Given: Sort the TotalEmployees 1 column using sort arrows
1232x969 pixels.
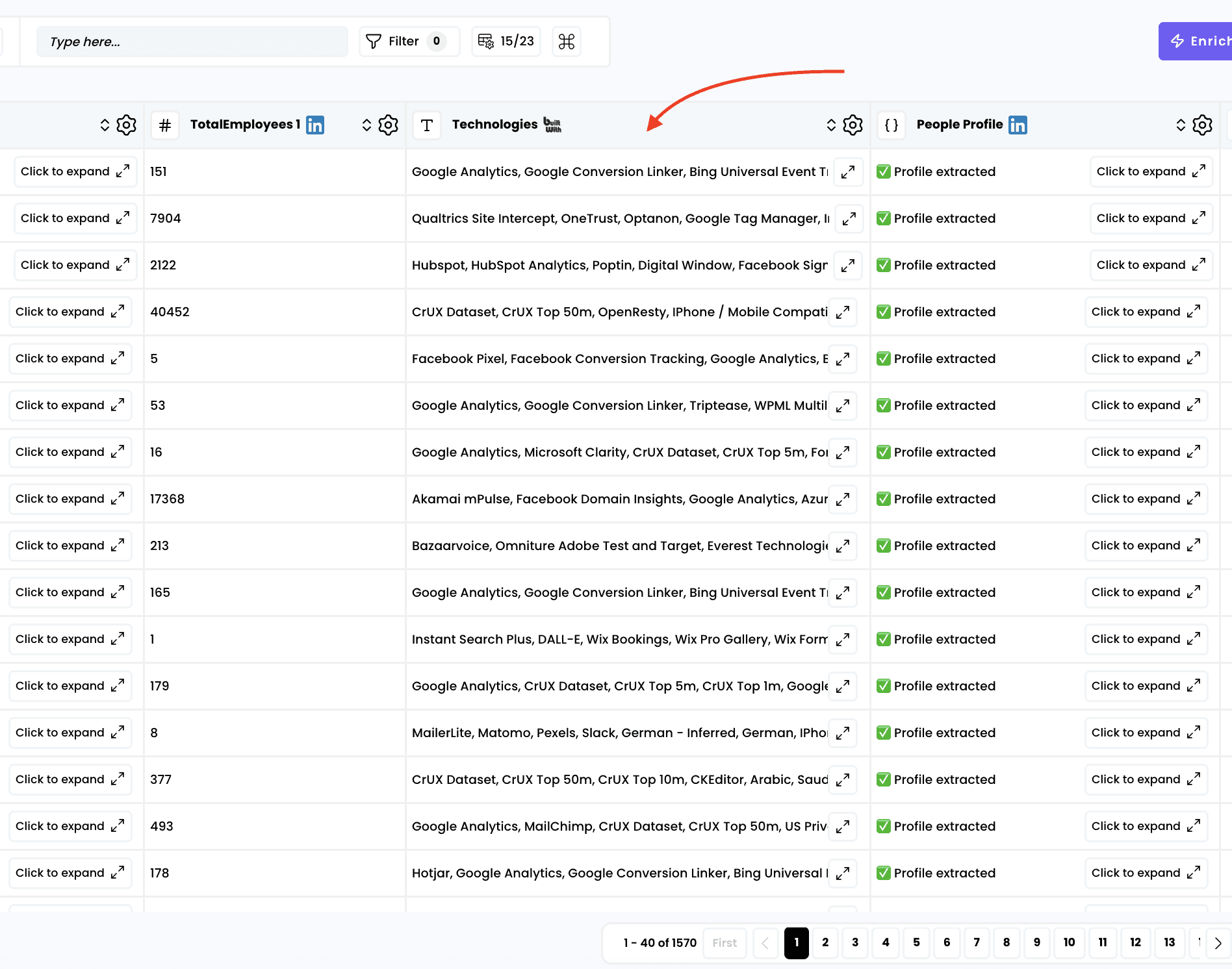Looking at the screenshot, I should (x=366, y=125).
